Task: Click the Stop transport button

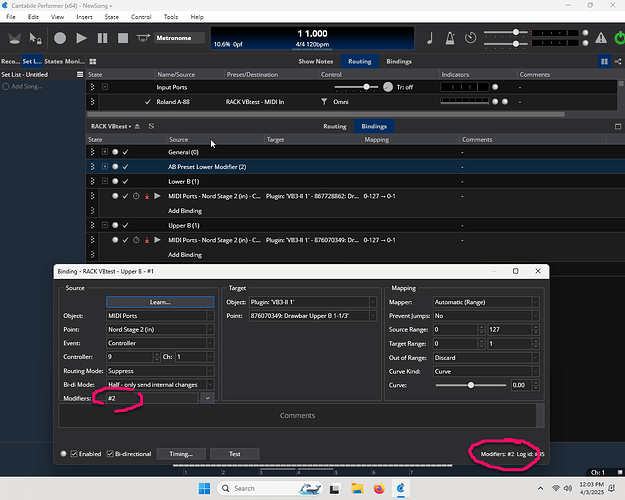Action: tap(123, 38)
